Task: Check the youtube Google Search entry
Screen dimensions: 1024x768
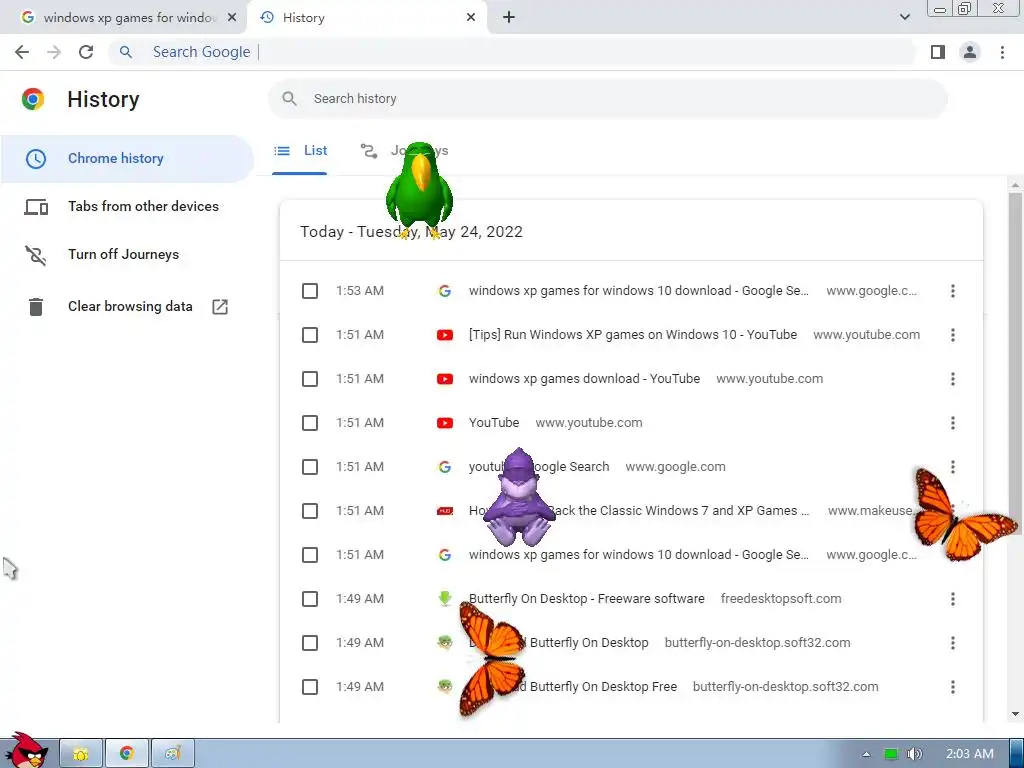Action: (x=310, y=467)
